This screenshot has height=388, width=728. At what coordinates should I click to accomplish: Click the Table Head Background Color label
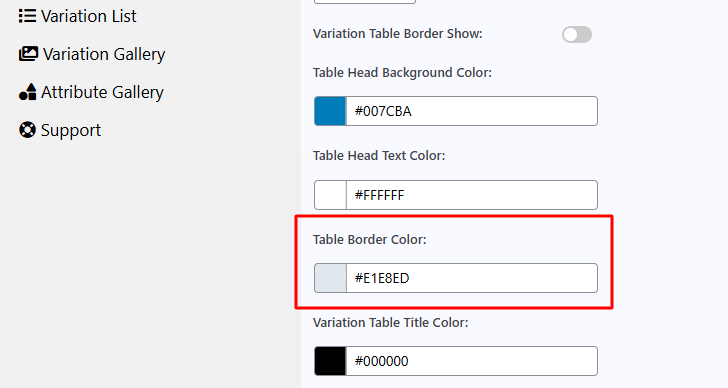(402, 73)
